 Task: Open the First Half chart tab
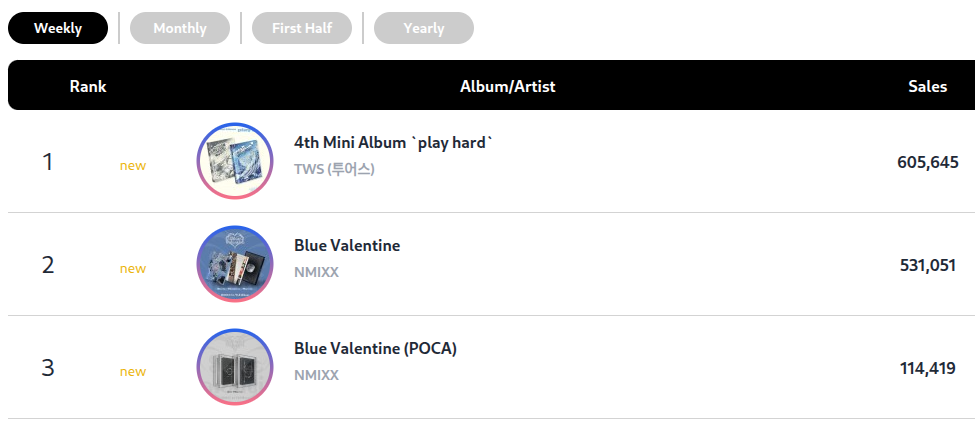pyautogui.click(x=302, y=28)
